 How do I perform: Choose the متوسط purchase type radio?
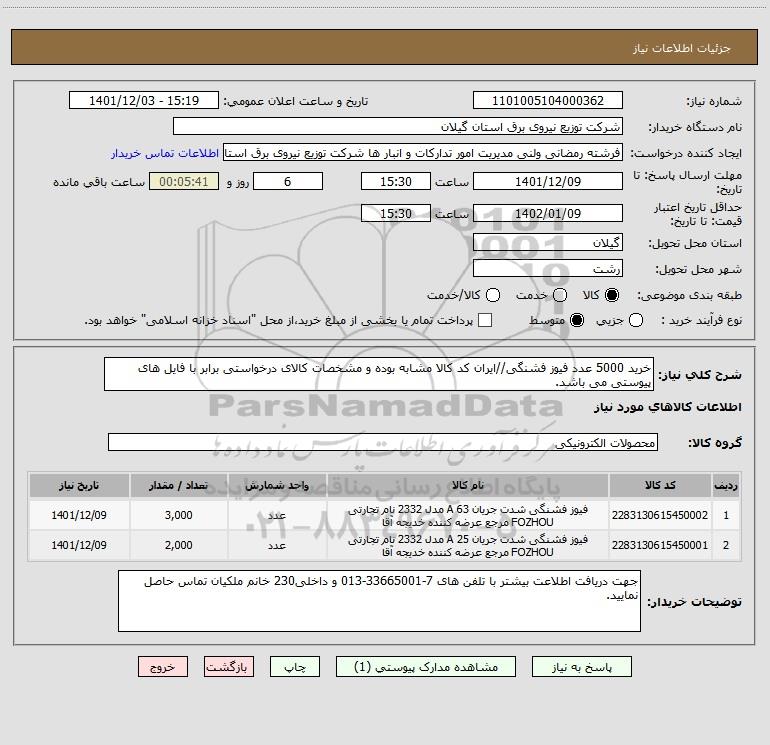pyautogui.click(x=577, y=320)
